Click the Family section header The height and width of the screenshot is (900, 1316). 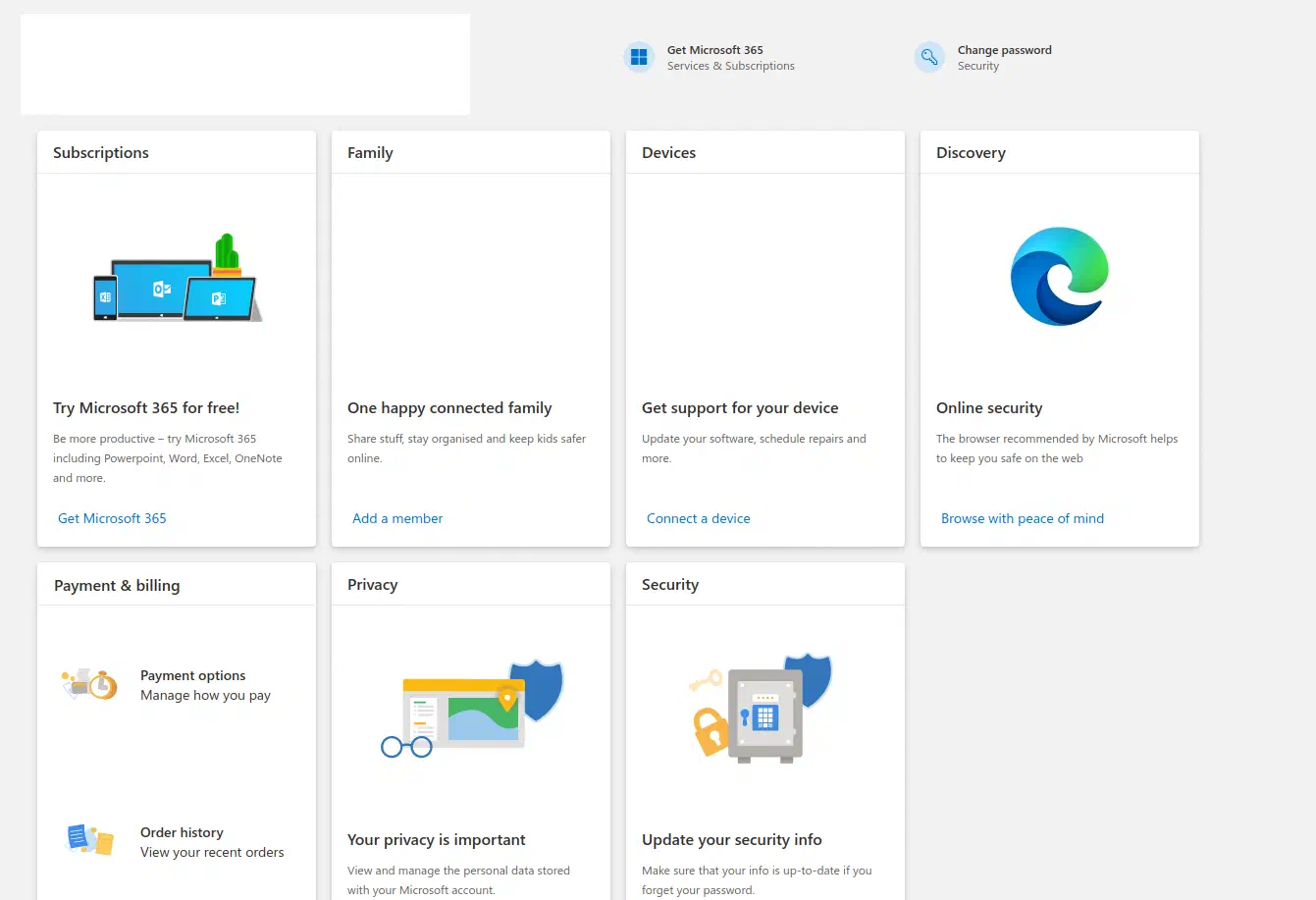click(370, 152)
